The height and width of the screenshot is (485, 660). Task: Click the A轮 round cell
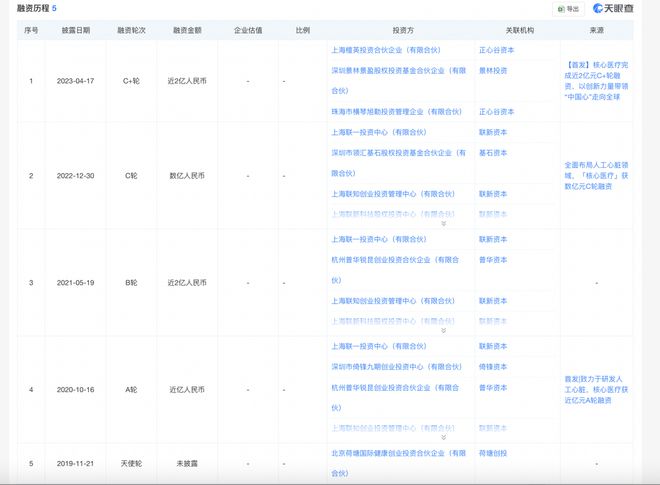coord(131,389)
